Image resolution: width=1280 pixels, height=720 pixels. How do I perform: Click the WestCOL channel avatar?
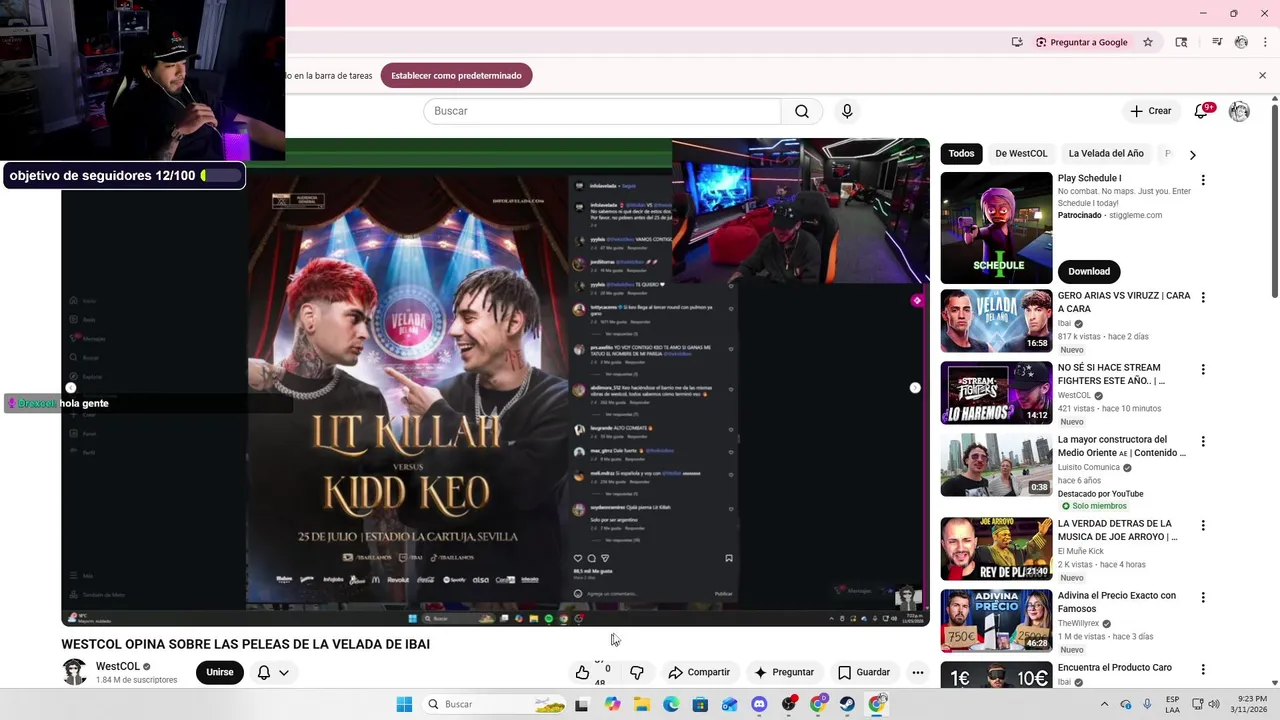[x=74, y=672]
